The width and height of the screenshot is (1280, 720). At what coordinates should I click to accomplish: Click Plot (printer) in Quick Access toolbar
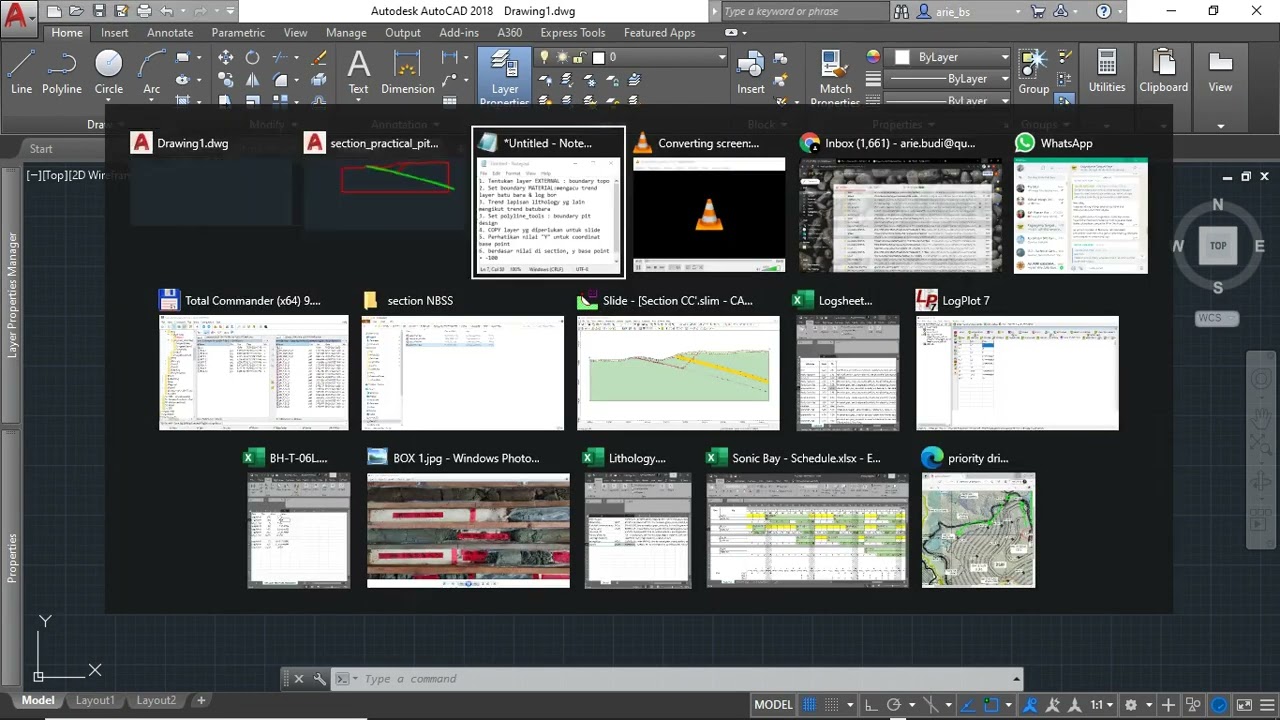point(144,12)
